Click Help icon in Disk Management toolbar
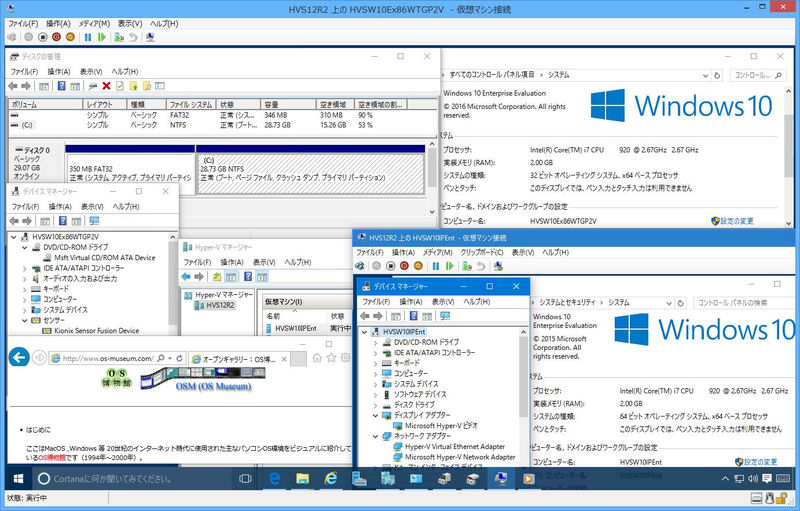Viewport: 800px width, 511px height. [x=62, y=86]
